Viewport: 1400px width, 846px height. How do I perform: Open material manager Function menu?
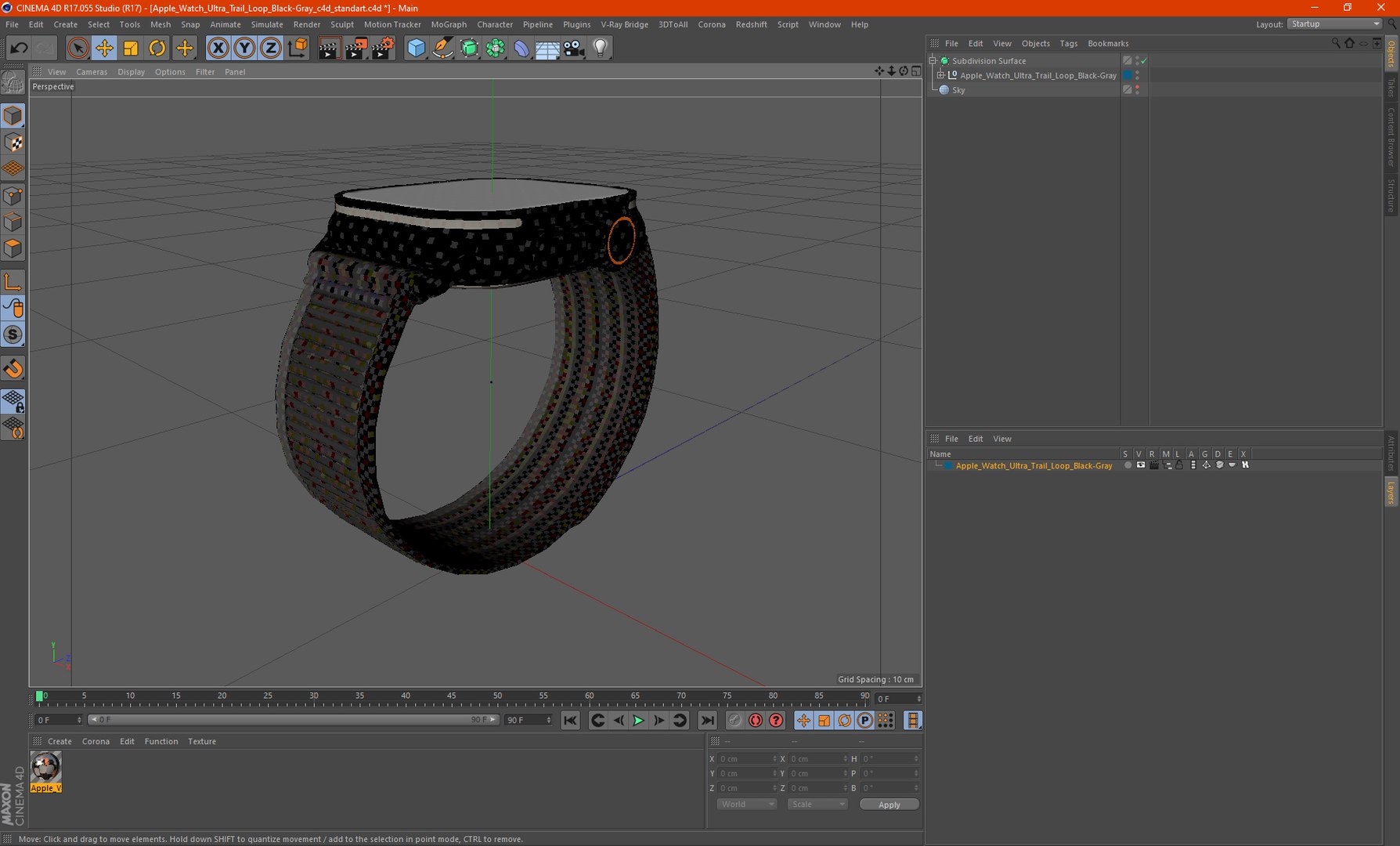[161, 742]
